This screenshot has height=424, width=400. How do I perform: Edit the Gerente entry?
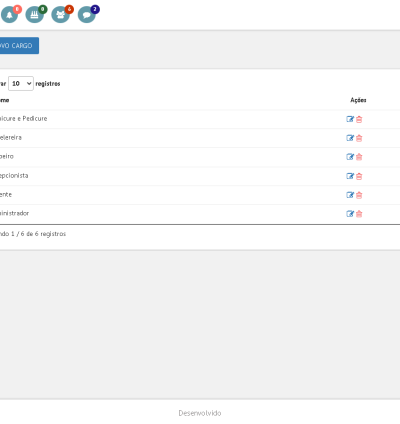[350, 195]
